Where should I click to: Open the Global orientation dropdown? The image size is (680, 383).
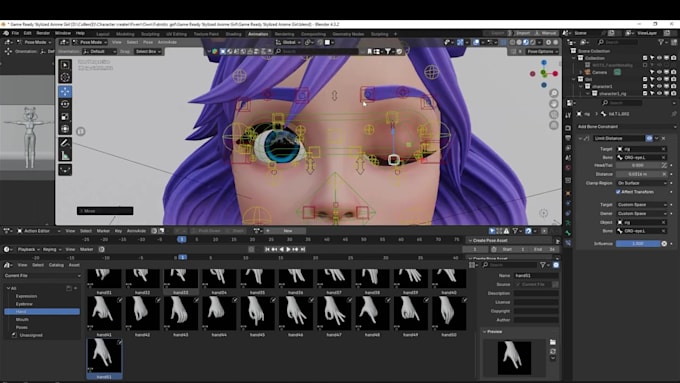click(x=288, y=42)
